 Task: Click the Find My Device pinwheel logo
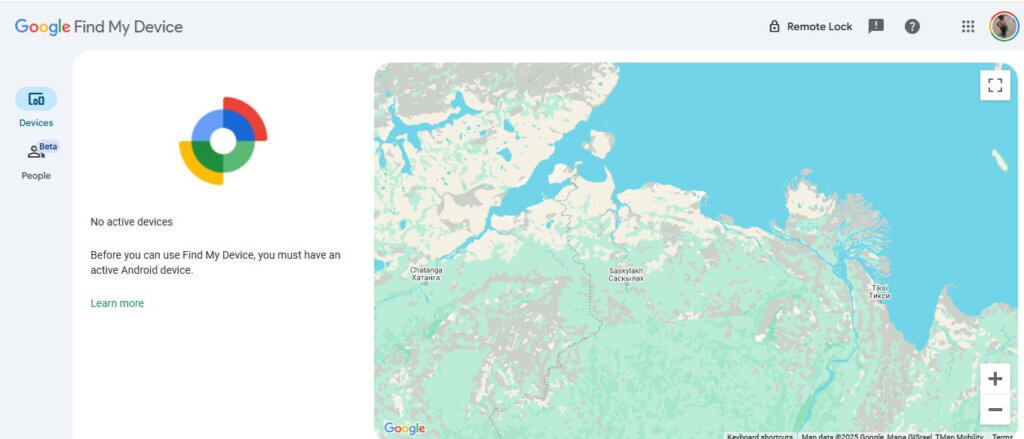pos(223,140)
